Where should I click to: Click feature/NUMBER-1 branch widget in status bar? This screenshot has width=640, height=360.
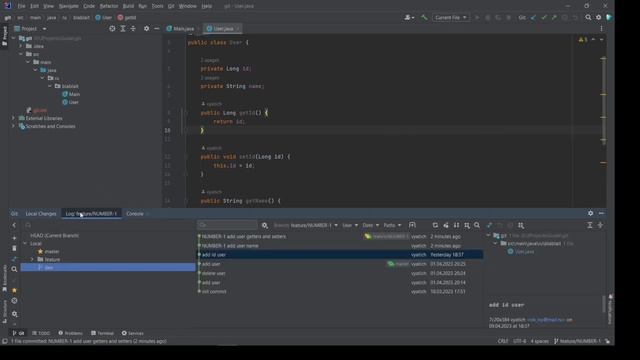click(578, 341)
